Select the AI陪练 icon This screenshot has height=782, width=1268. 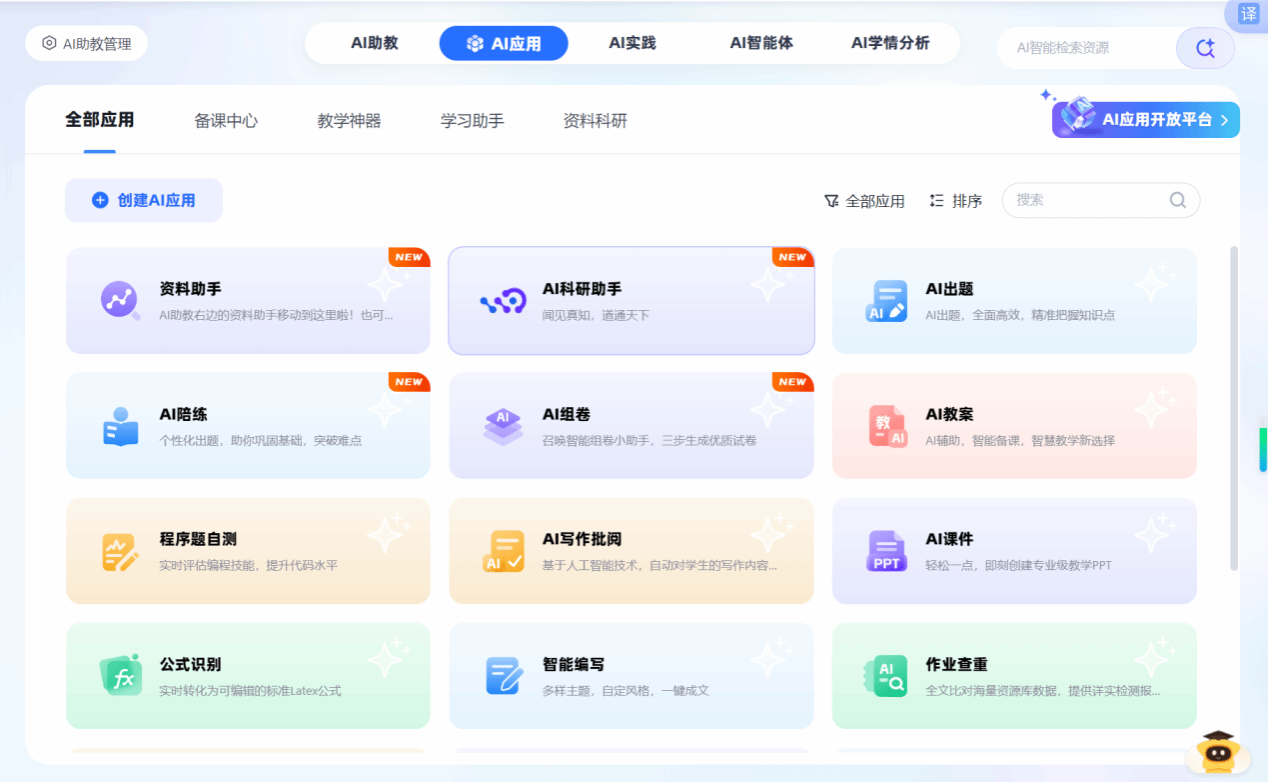point(120,426)
